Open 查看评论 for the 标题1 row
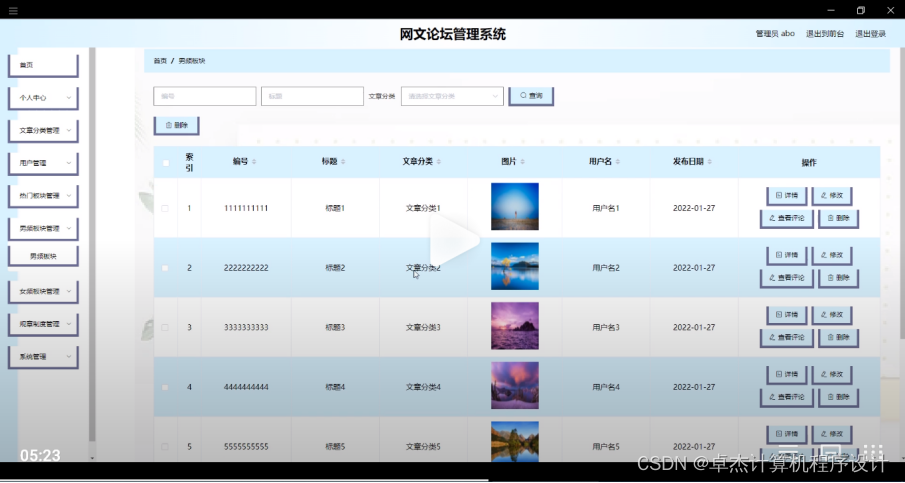 click(x=787, y=219)
